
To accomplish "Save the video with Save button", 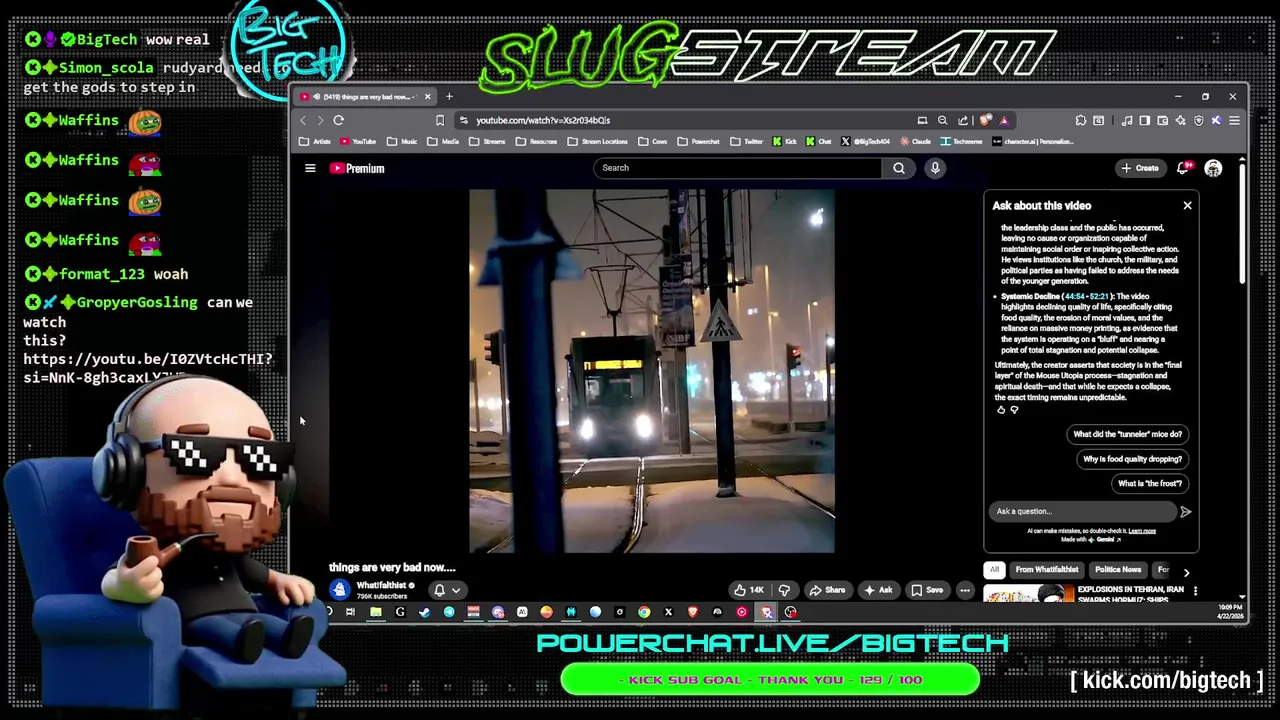I will [926, 590].
